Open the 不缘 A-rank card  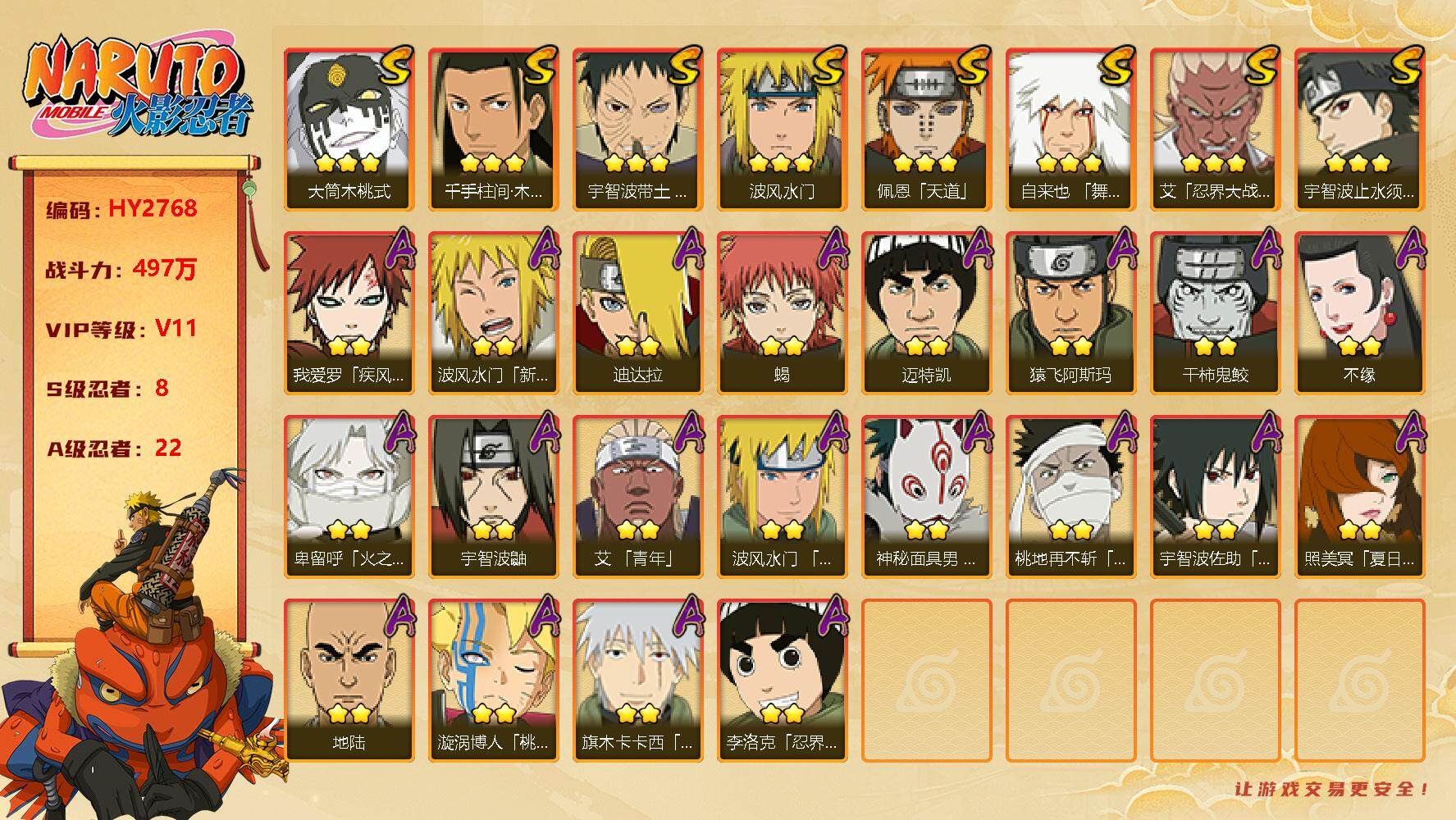click(x=1359, y=313)
